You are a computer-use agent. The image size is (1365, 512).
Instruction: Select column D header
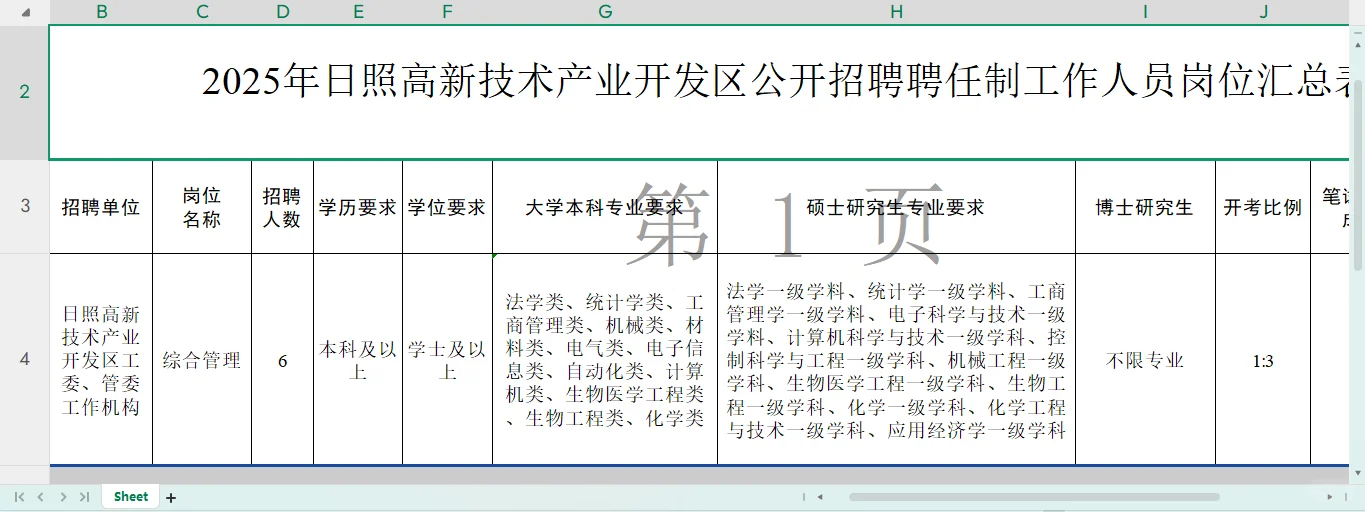pyautogui.click(x=283, y=12)
